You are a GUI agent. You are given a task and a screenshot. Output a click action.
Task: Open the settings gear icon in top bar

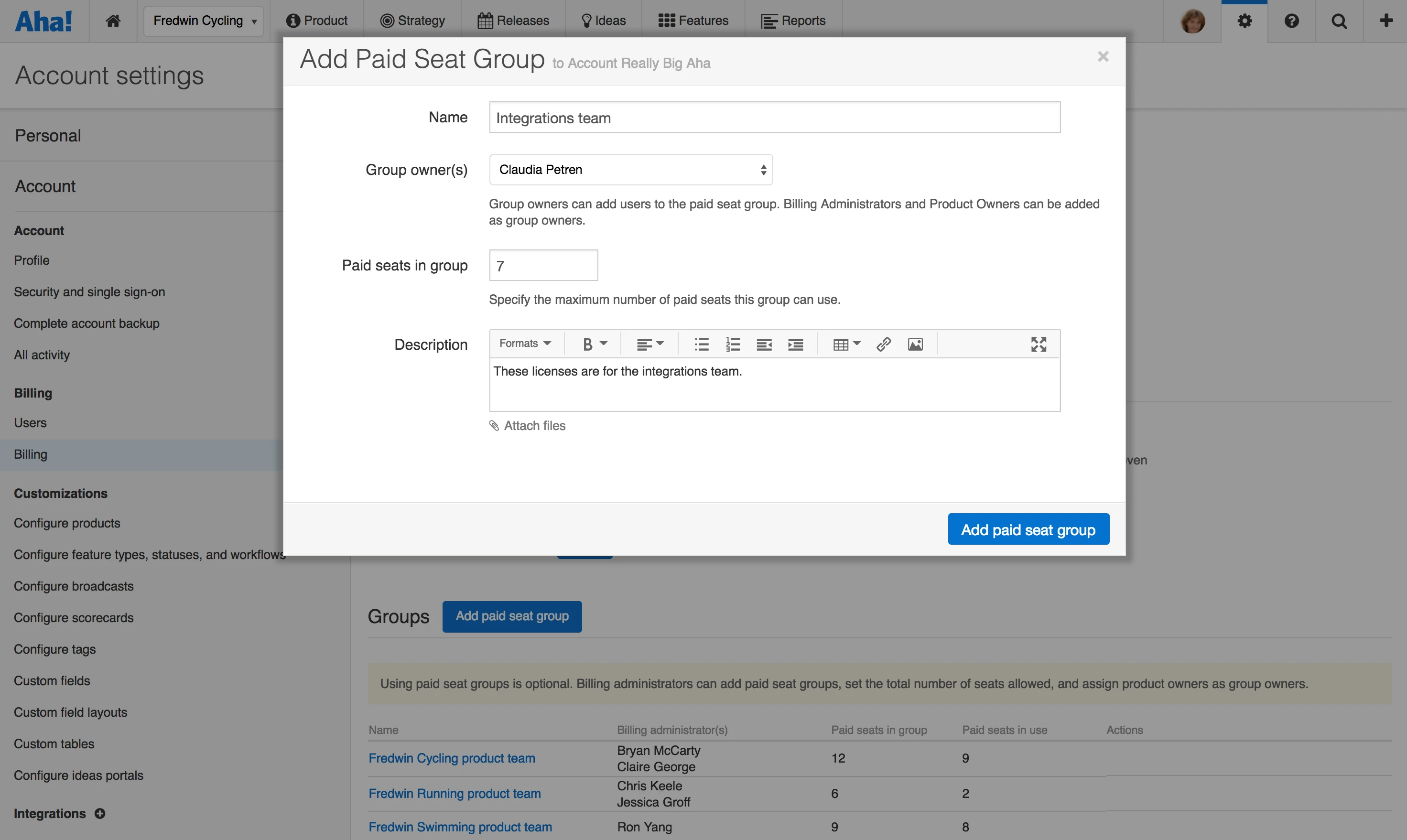[1244, 22]
